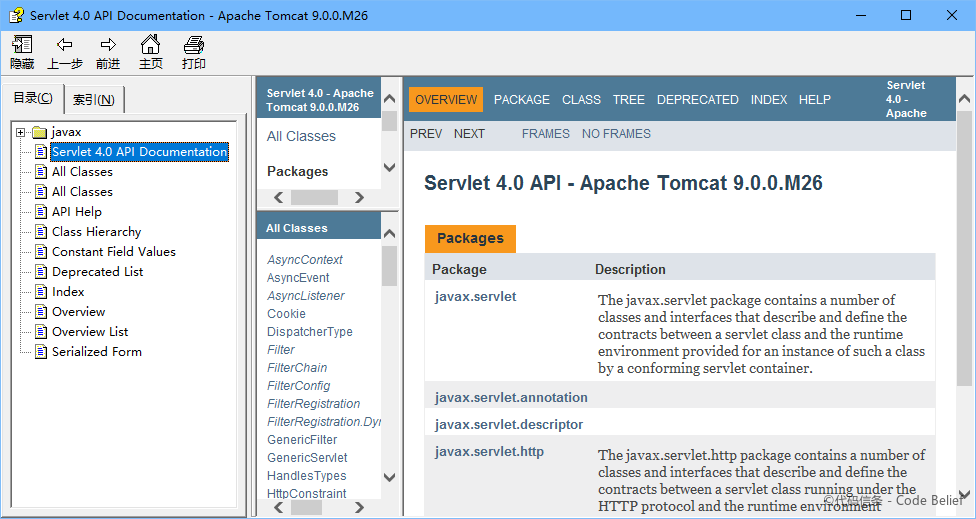Screen dimensions: 976x519
Task: Open the home page (主页) icon
Action: (150, 45)
